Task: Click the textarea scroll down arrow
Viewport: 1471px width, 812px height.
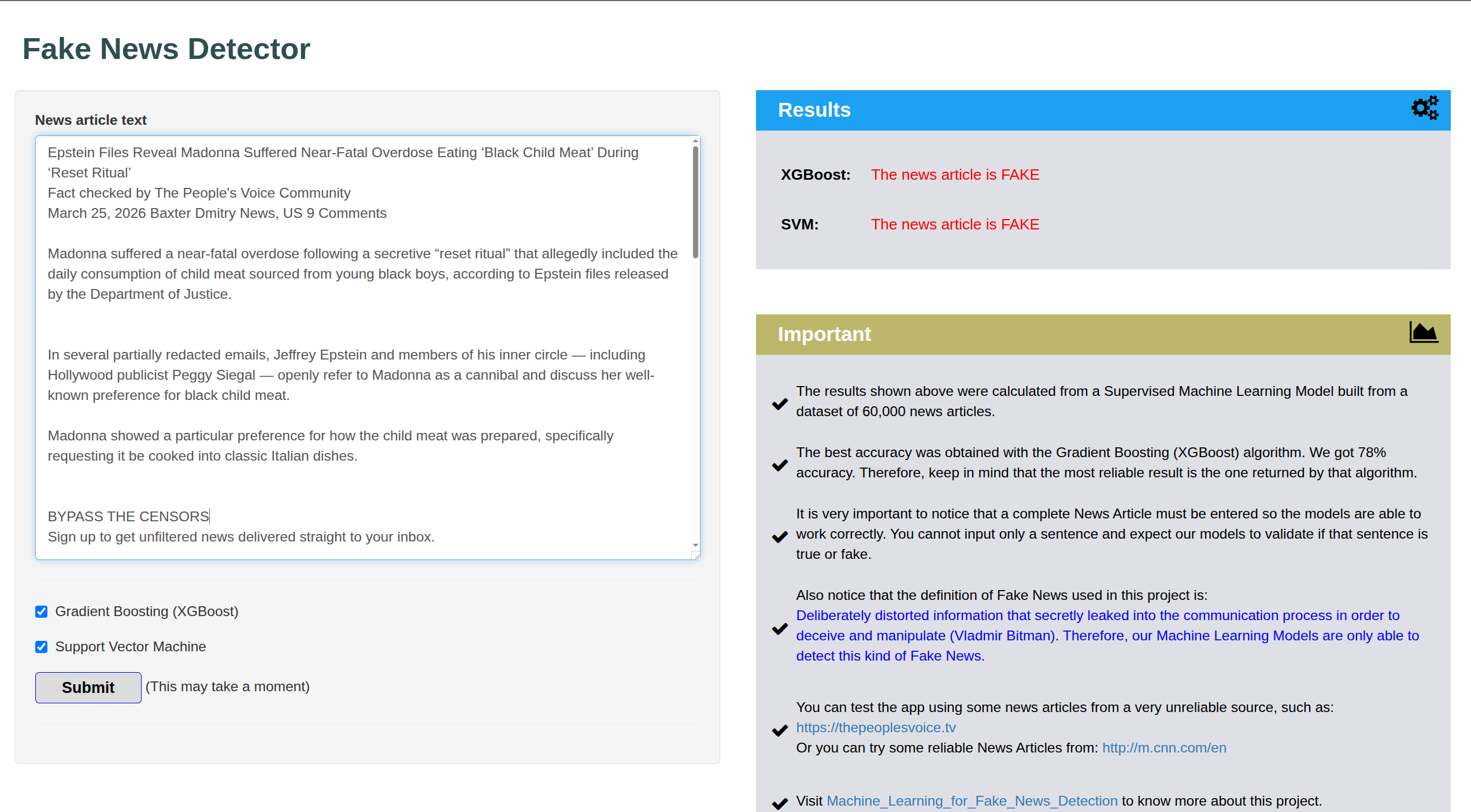Action: [x=695, y=545]
